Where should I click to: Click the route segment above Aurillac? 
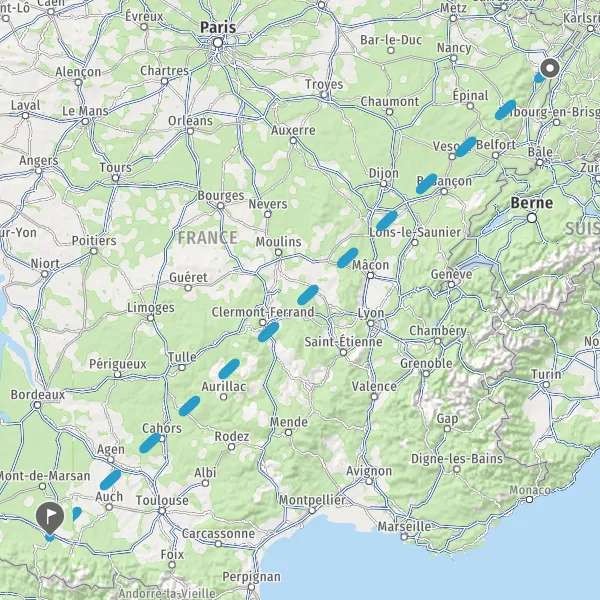[229, 369]
